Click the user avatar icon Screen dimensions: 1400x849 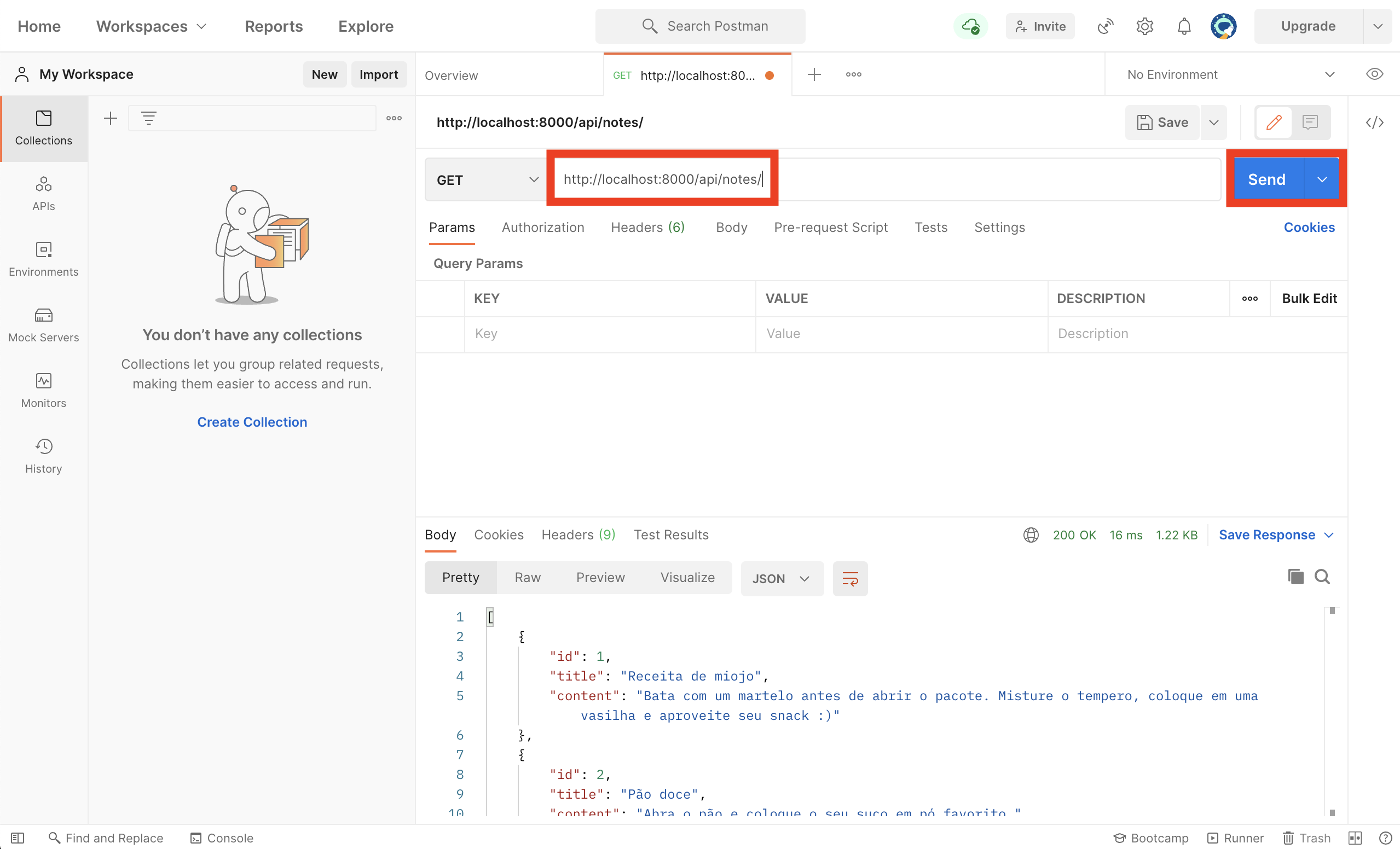(x=1223, y=26)
